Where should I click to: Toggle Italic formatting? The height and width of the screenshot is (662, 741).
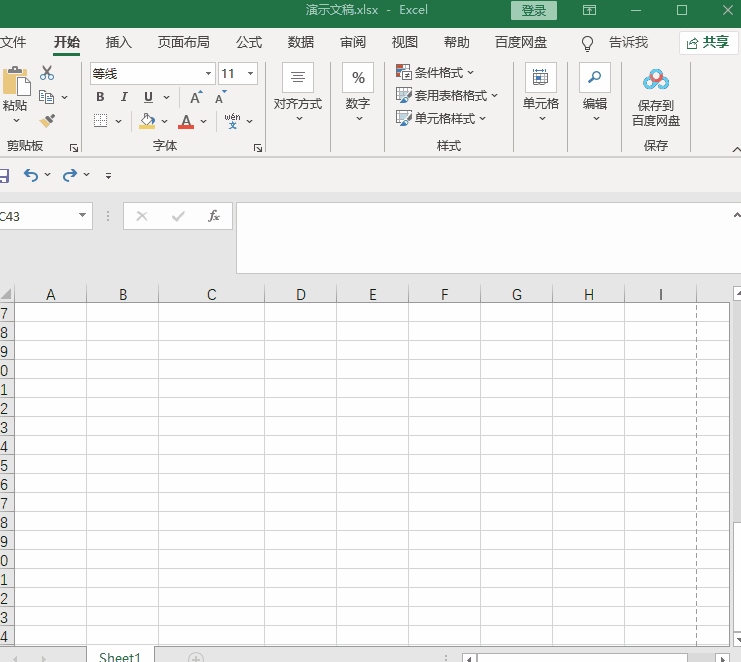124,97
